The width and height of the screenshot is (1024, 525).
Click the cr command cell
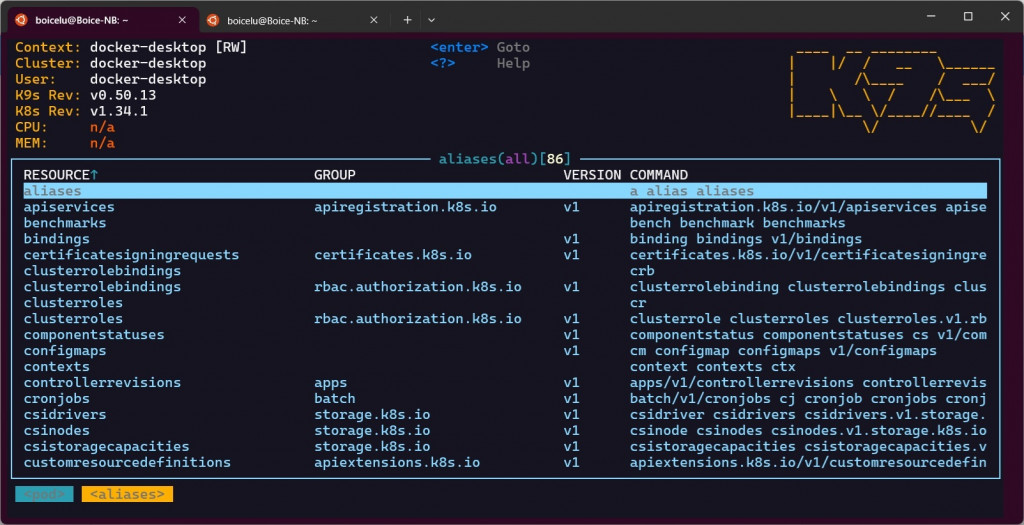coord(638,303)
